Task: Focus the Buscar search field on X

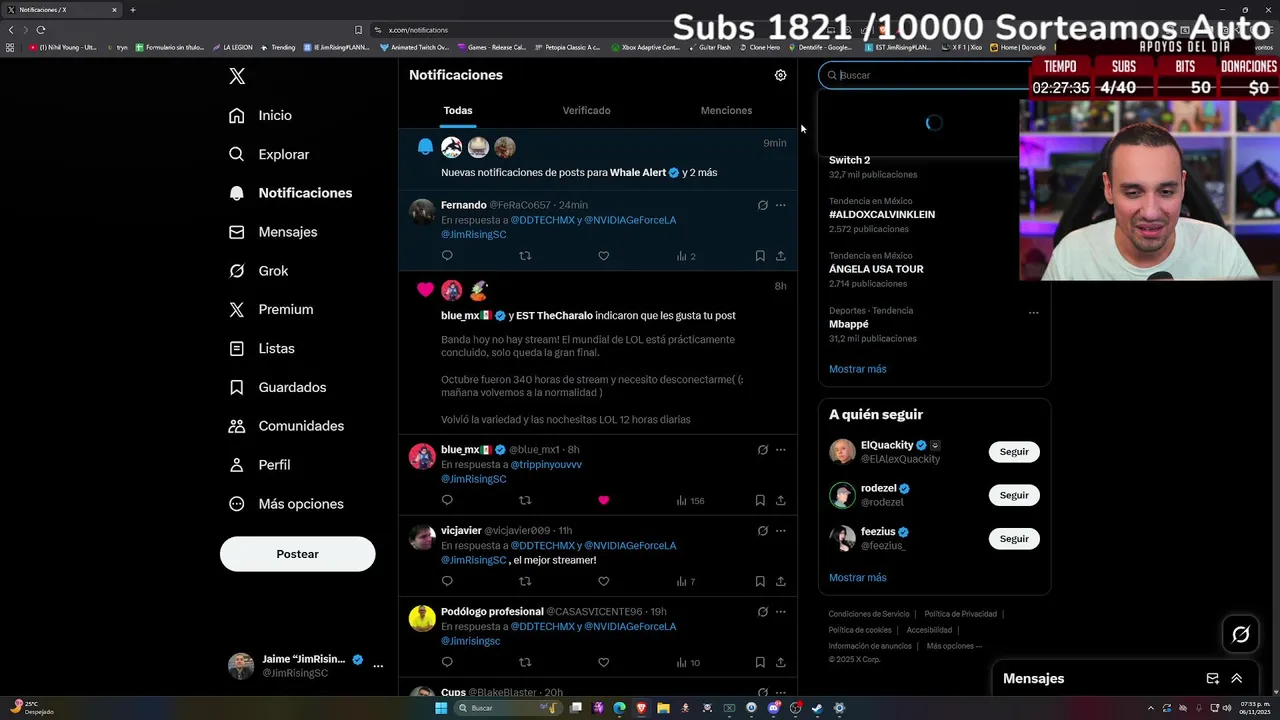Action: 925,75
